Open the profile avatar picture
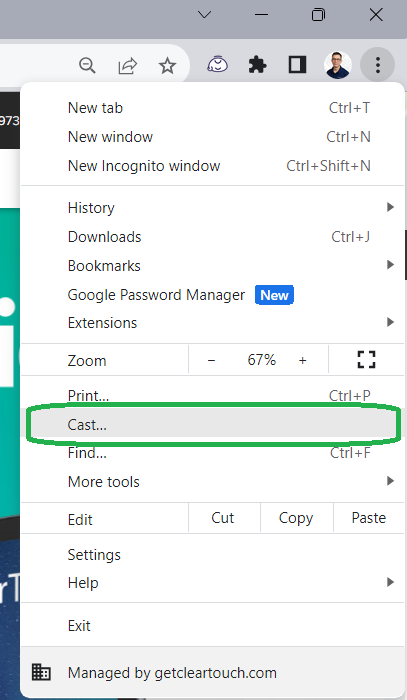The width and height of the screenshot is (407, 700). coord(337,65)
